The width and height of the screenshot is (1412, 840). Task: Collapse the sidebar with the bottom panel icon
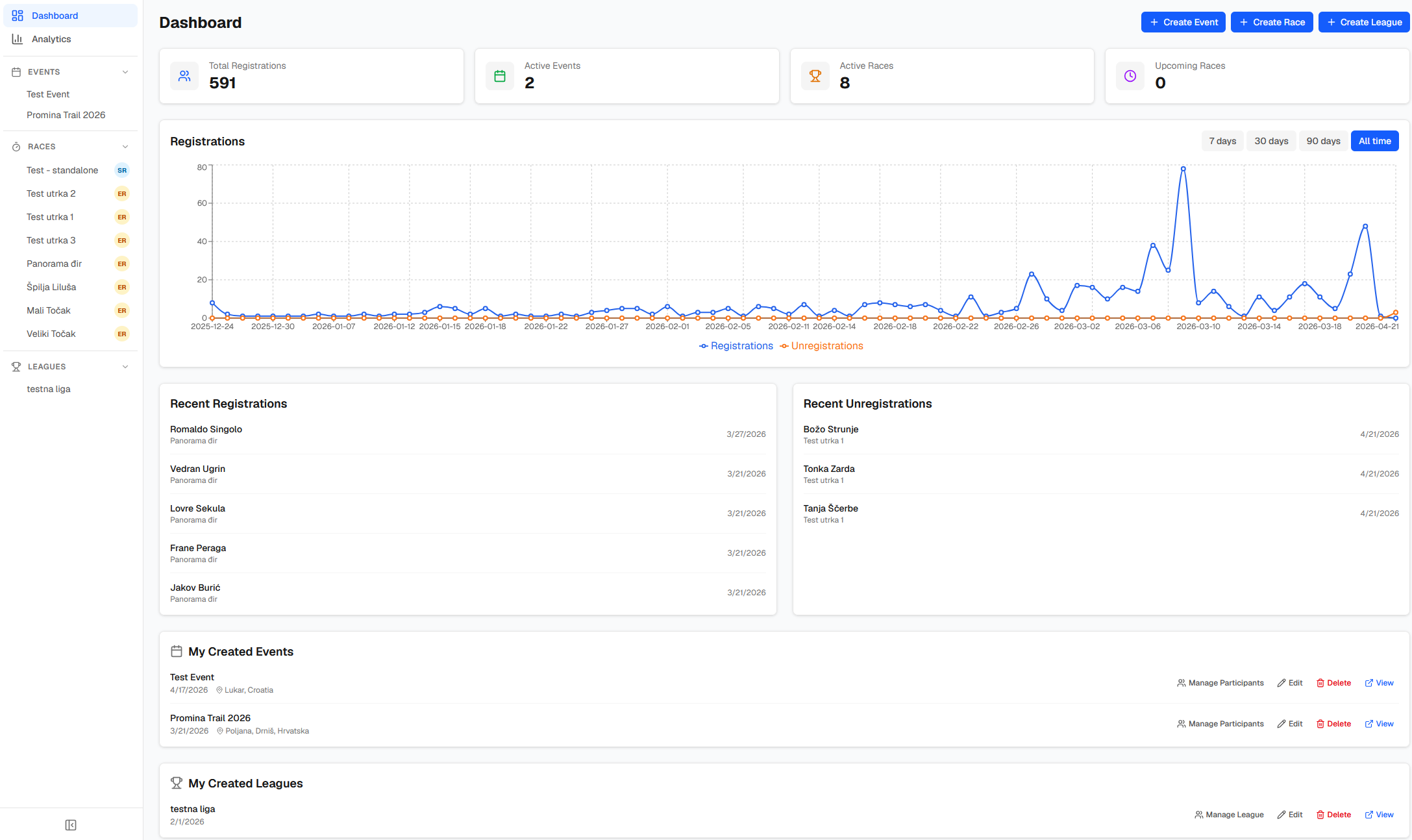(x=71, y=825)
